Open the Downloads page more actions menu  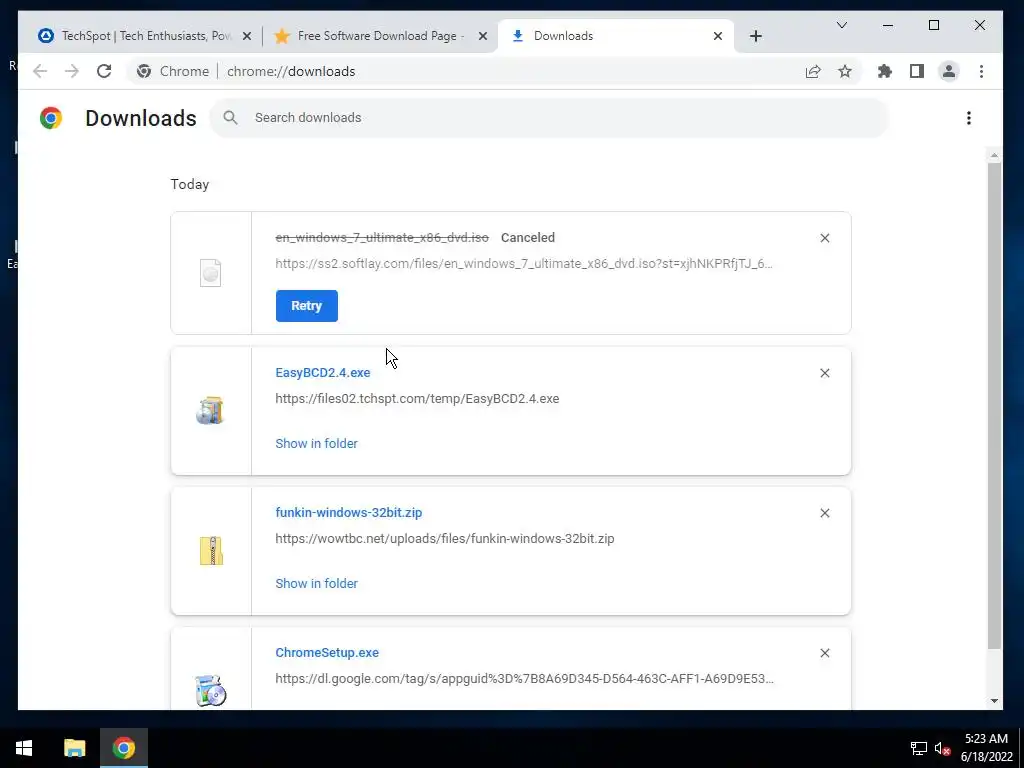(969, 118)
